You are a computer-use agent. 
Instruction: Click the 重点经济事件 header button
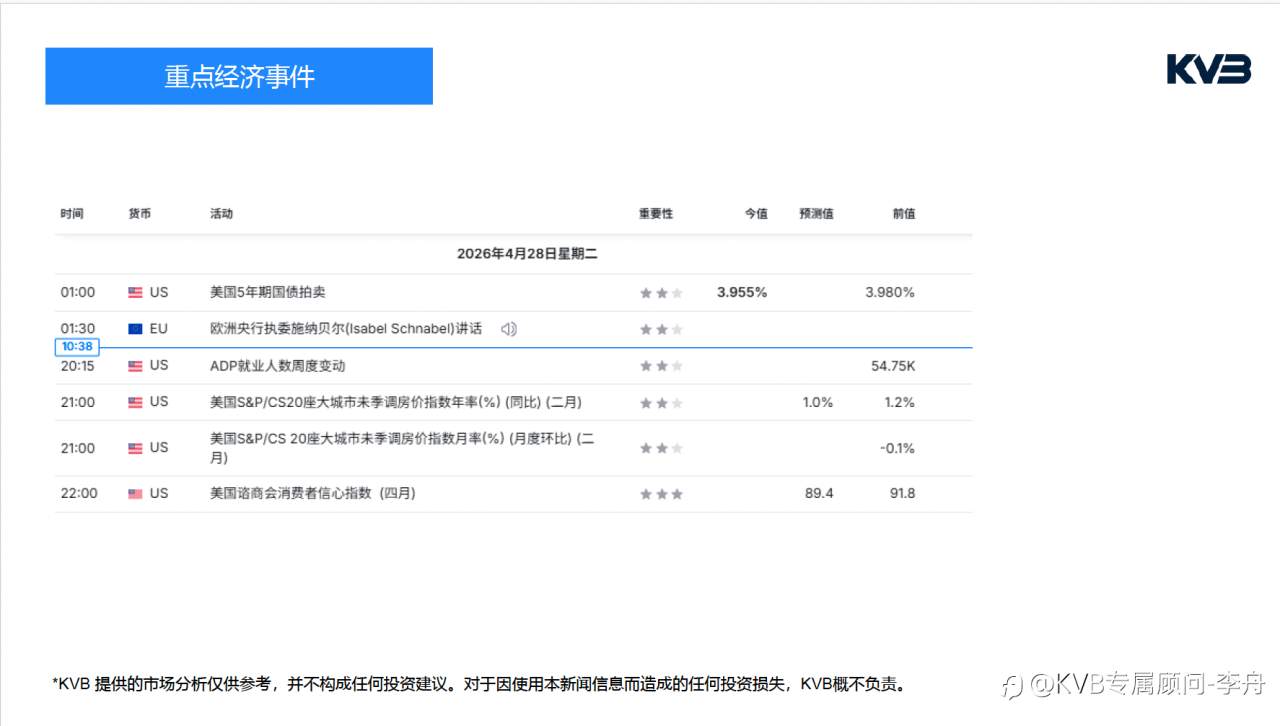pos(239,76)
